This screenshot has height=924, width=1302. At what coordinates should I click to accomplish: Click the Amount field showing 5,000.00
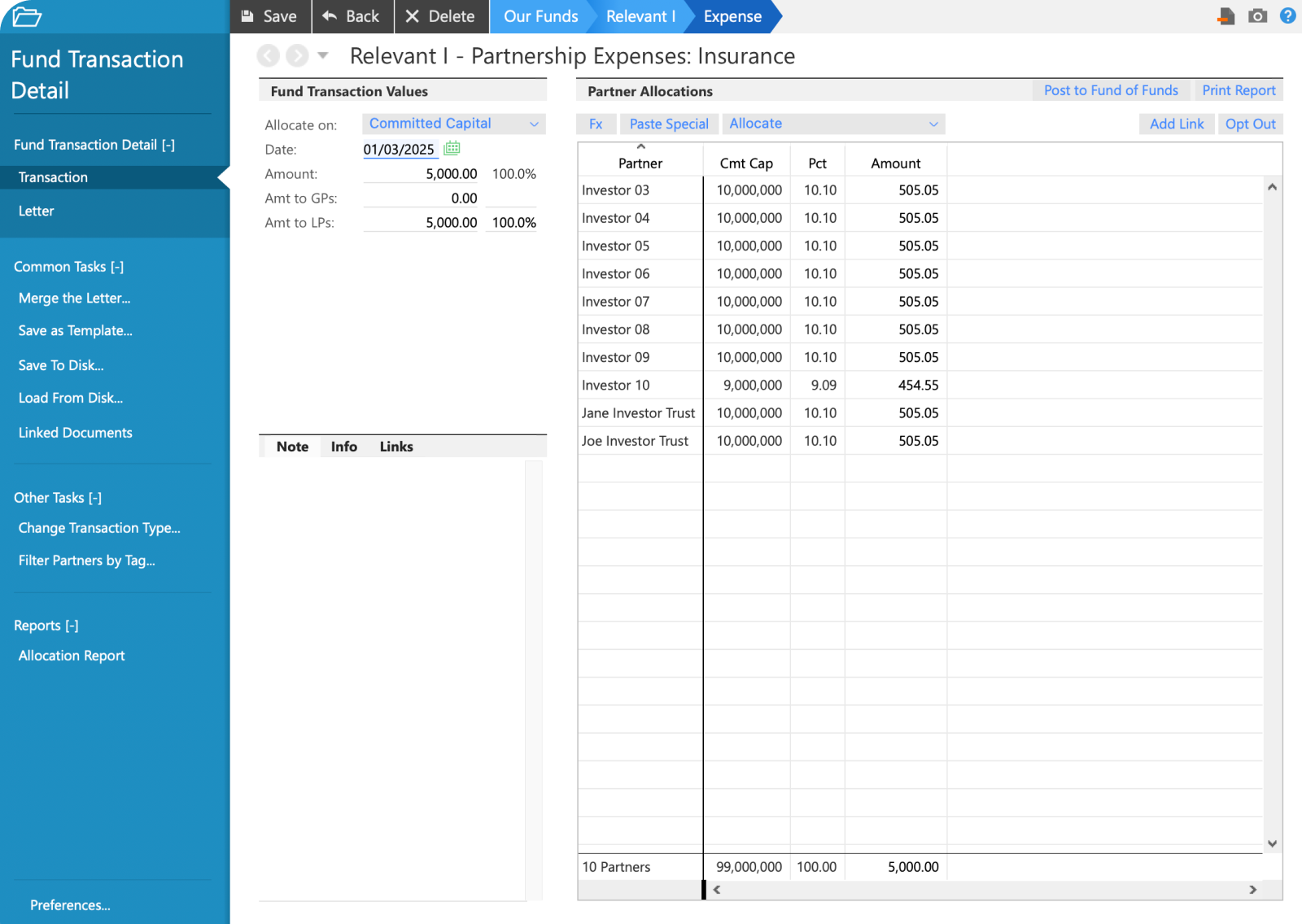[421, 174]
